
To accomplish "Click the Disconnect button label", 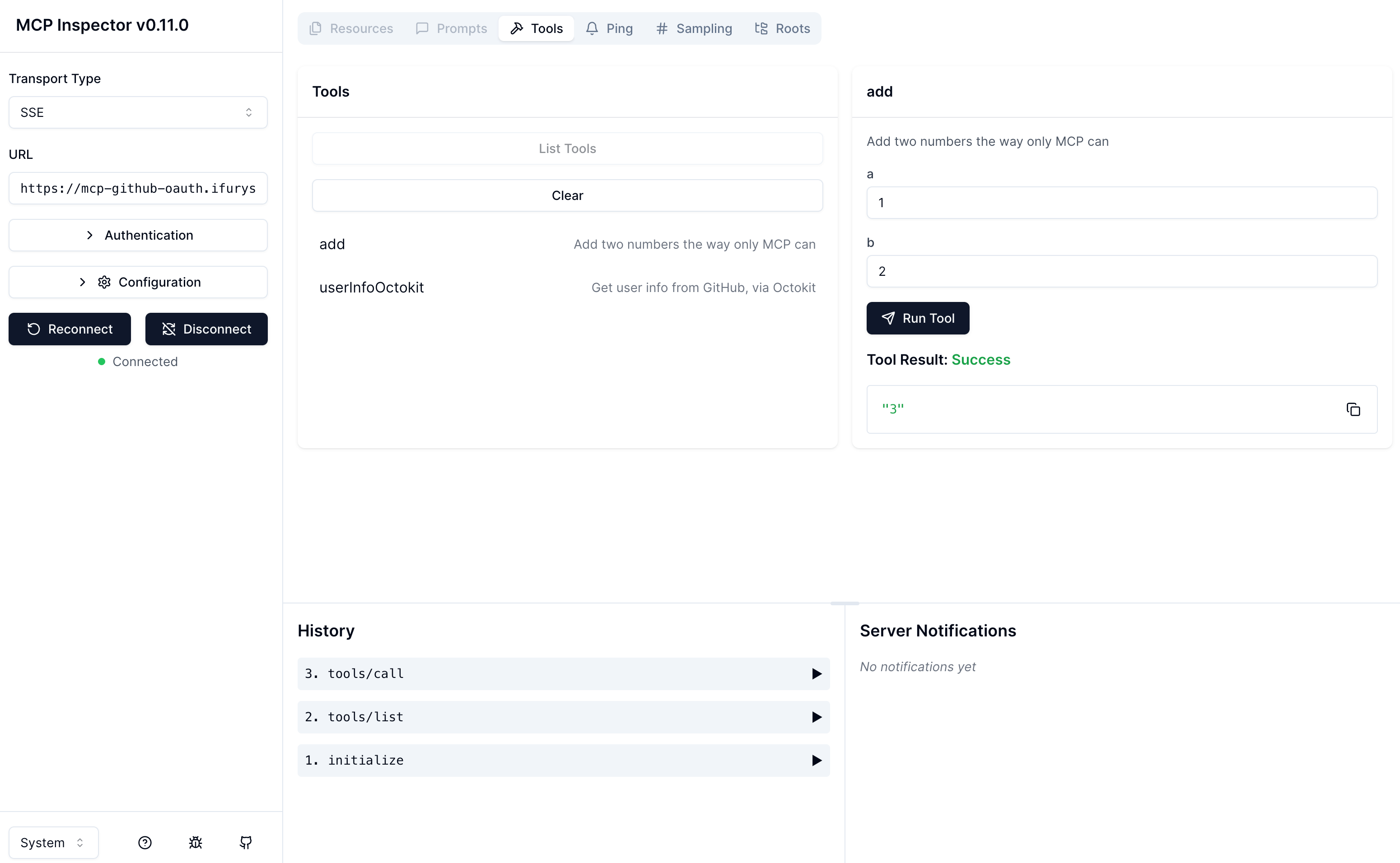I will pyautogui.click(x=217, y=329).
